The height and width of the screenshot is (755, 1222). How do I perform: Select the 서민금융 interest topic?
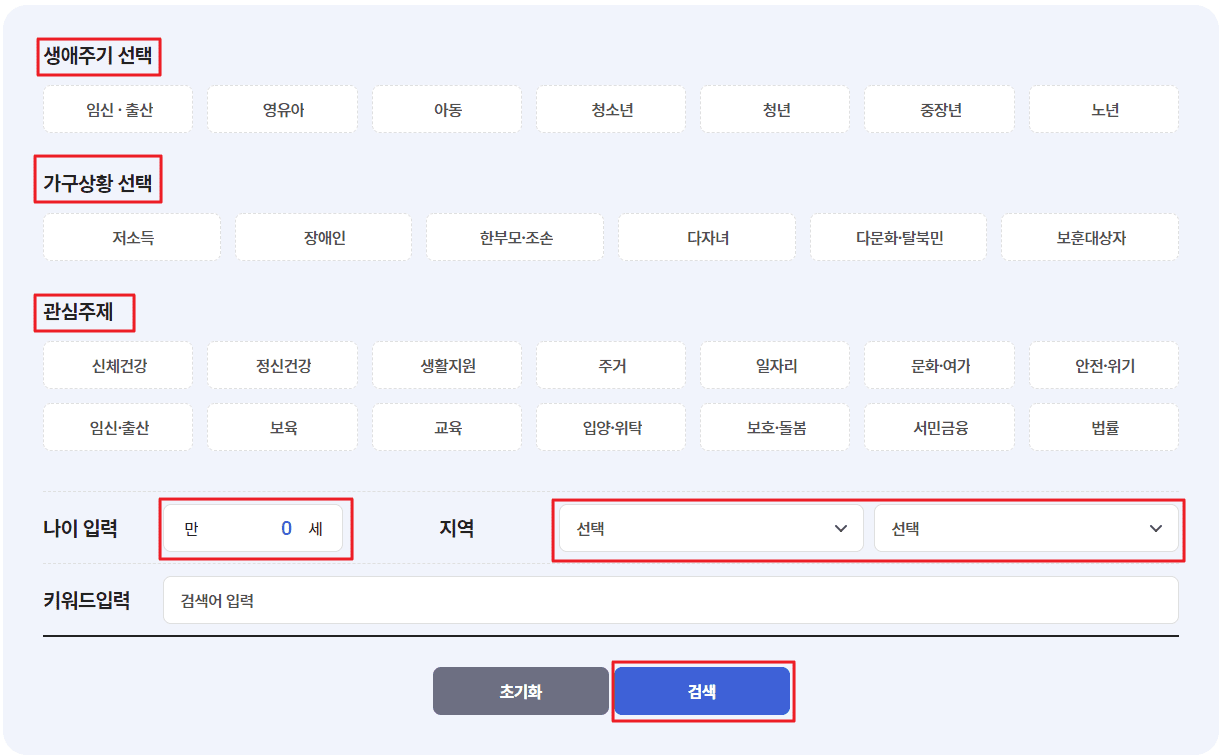[x=940, y=427]
